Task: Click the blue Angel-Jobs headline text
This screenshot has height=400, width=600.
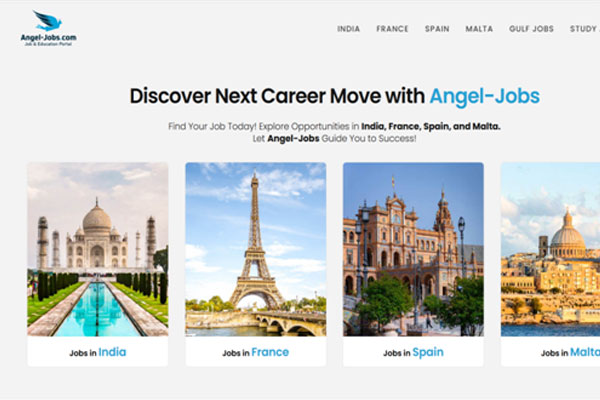Action: (x=484, y=96)
